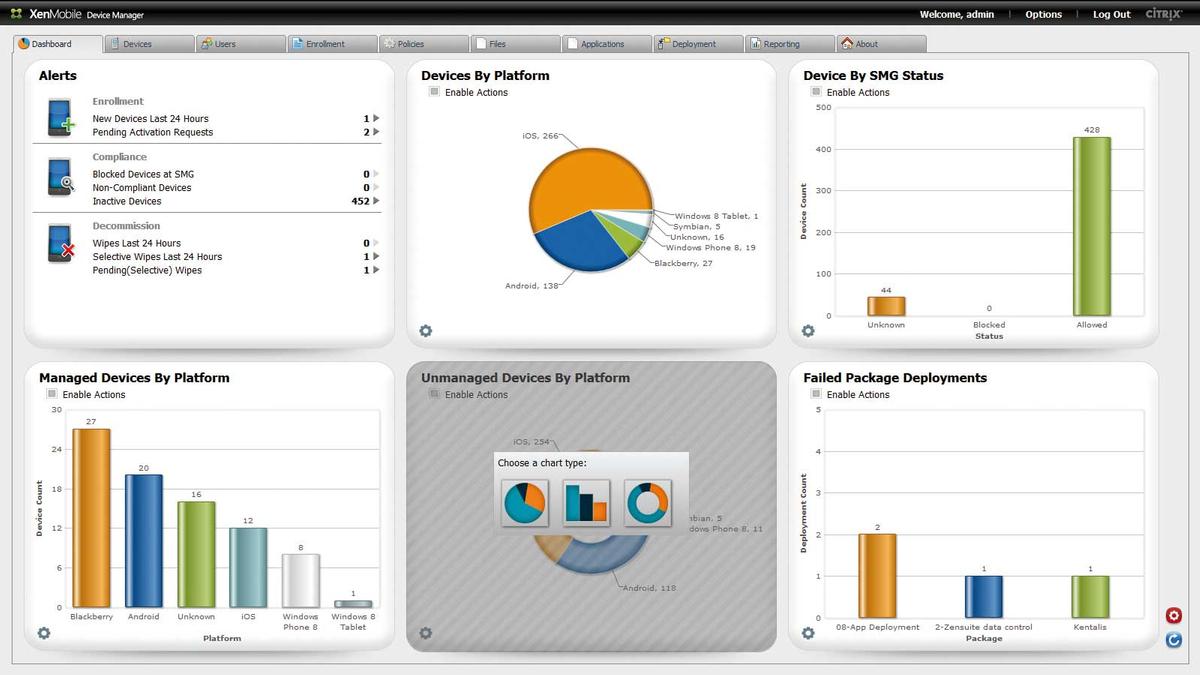The image size is (1200, 675).
Task: Open settings gear for Devices By Platform
Action: [426, 331]
